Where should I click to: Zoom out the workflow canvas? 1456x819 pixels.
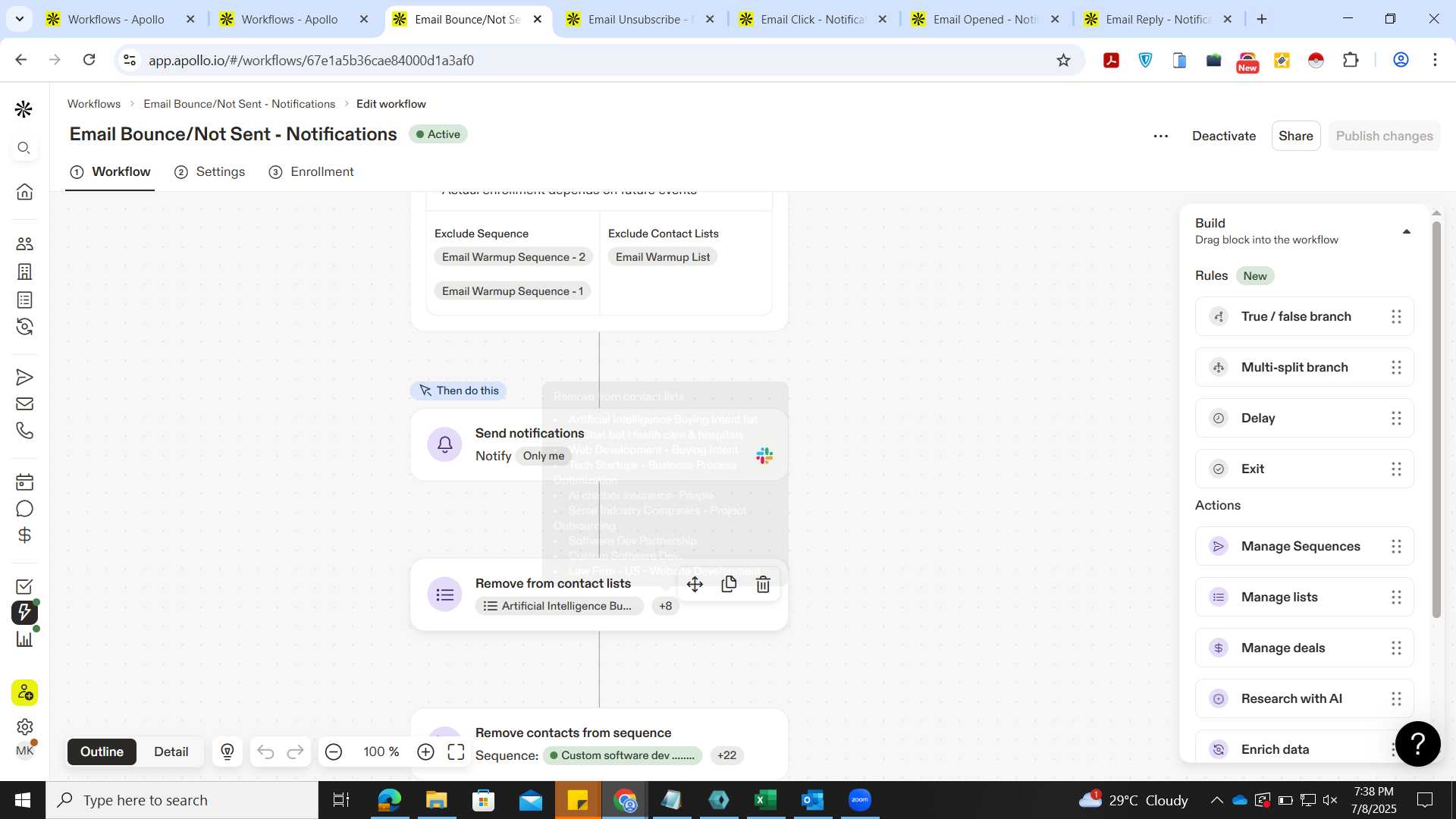tap(334, 752)
